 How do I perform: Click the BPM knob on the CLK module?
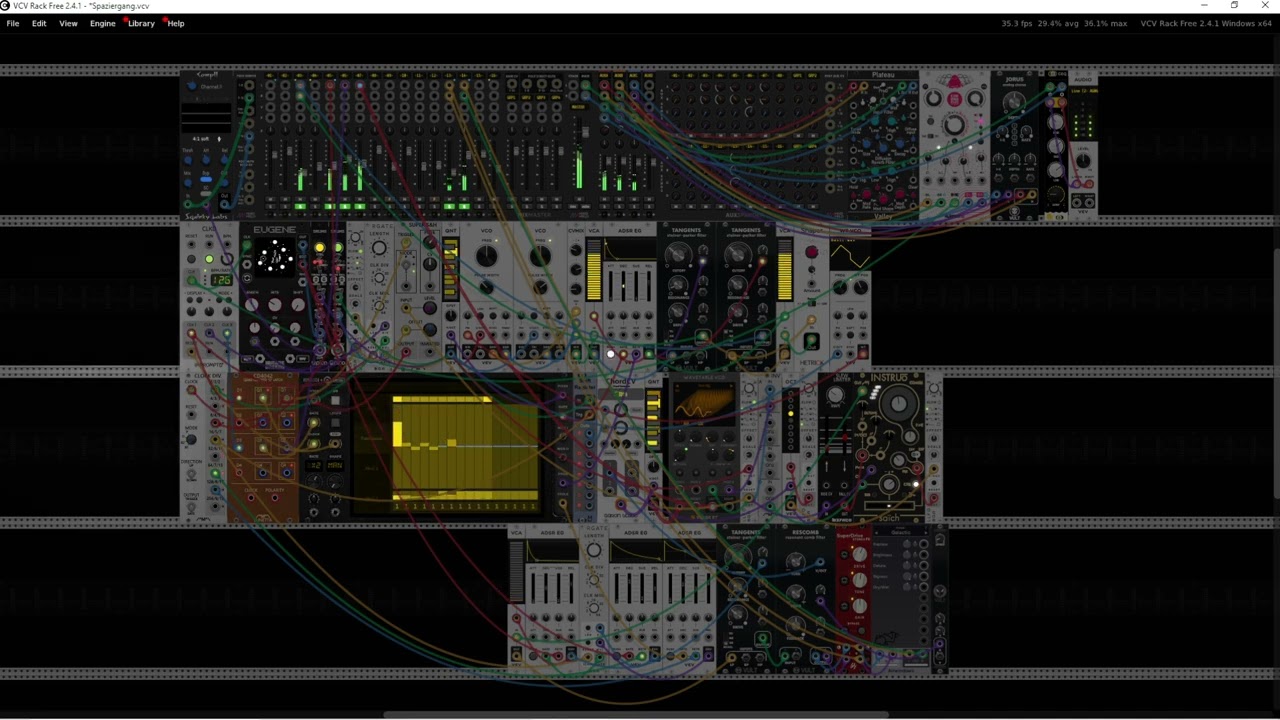227,259
